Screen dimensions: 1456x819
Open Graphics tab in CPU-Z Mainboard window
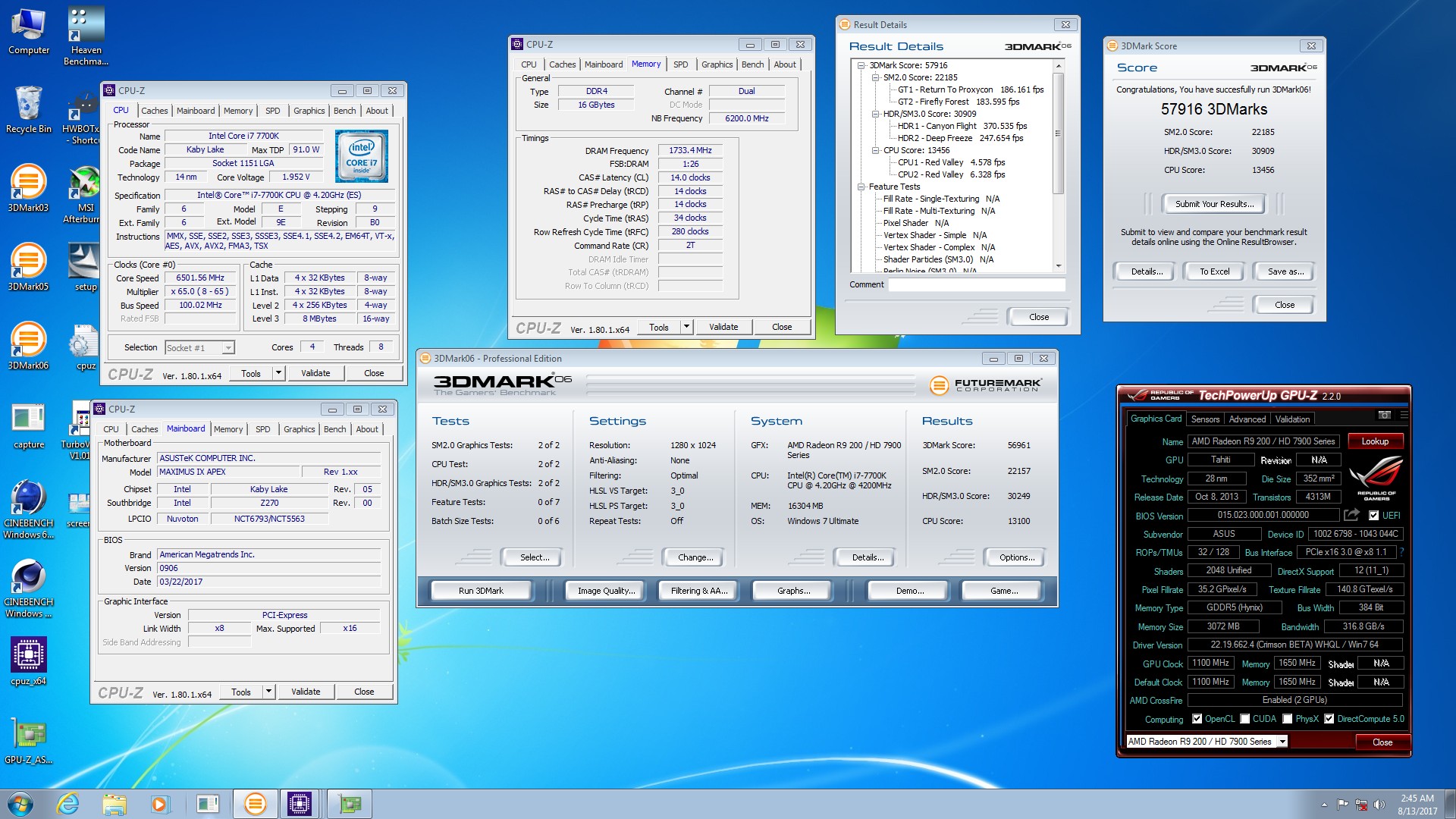[299, 429]
